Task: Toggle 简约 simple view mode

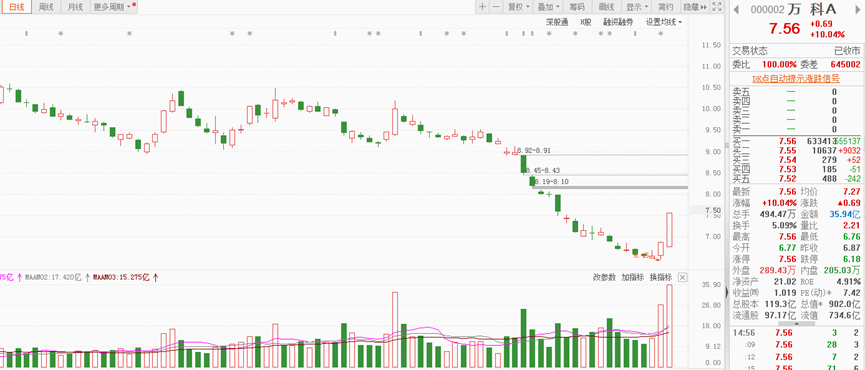Action: point(665,7)
